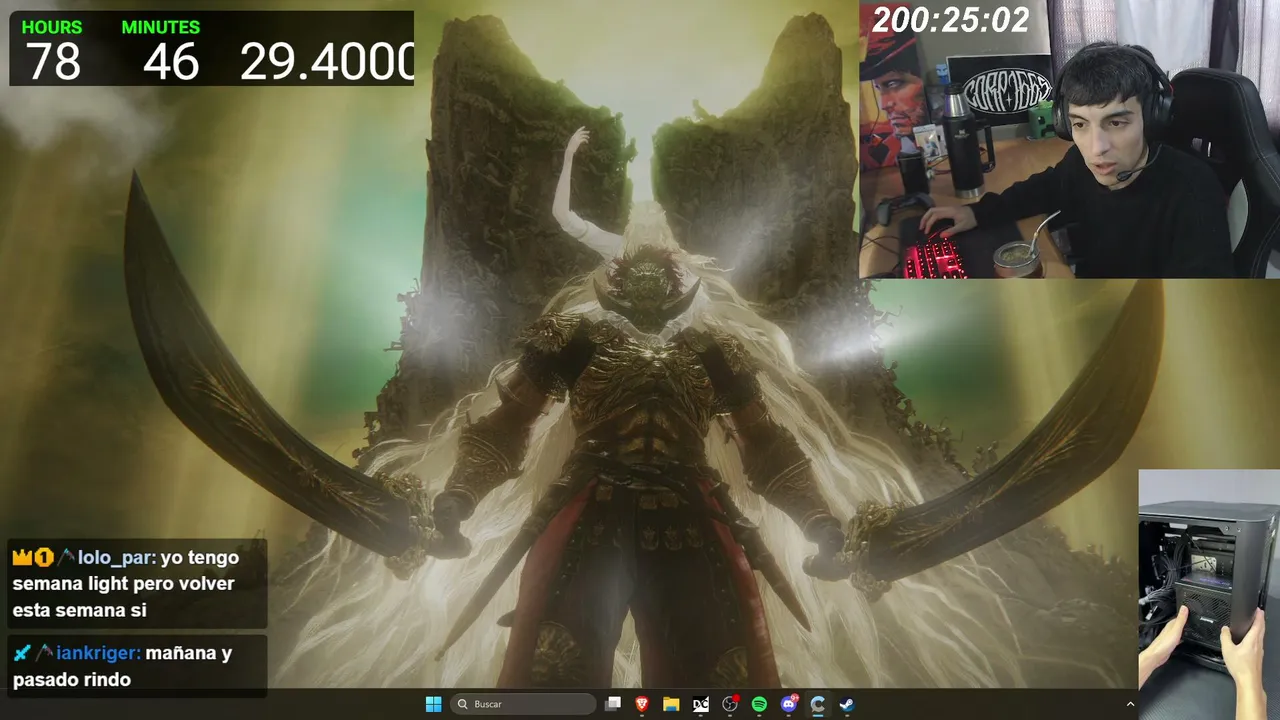Click the crown badge next to lolo_par
This screenshot has height=720, width=1280.
point(21,557)
